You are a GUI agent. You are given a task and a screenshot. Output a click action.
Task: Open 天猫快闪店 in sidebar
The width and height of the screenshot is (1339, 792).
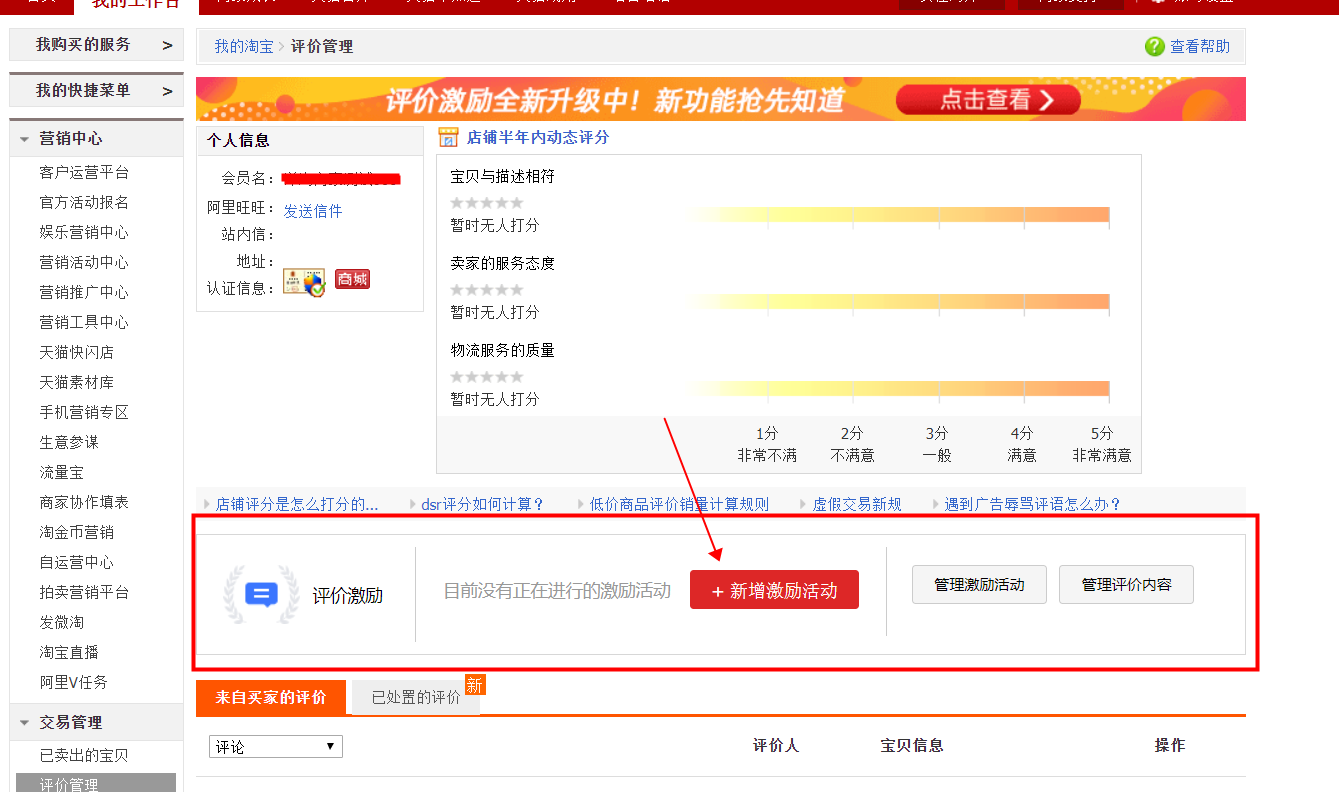(x=77, y=352)
